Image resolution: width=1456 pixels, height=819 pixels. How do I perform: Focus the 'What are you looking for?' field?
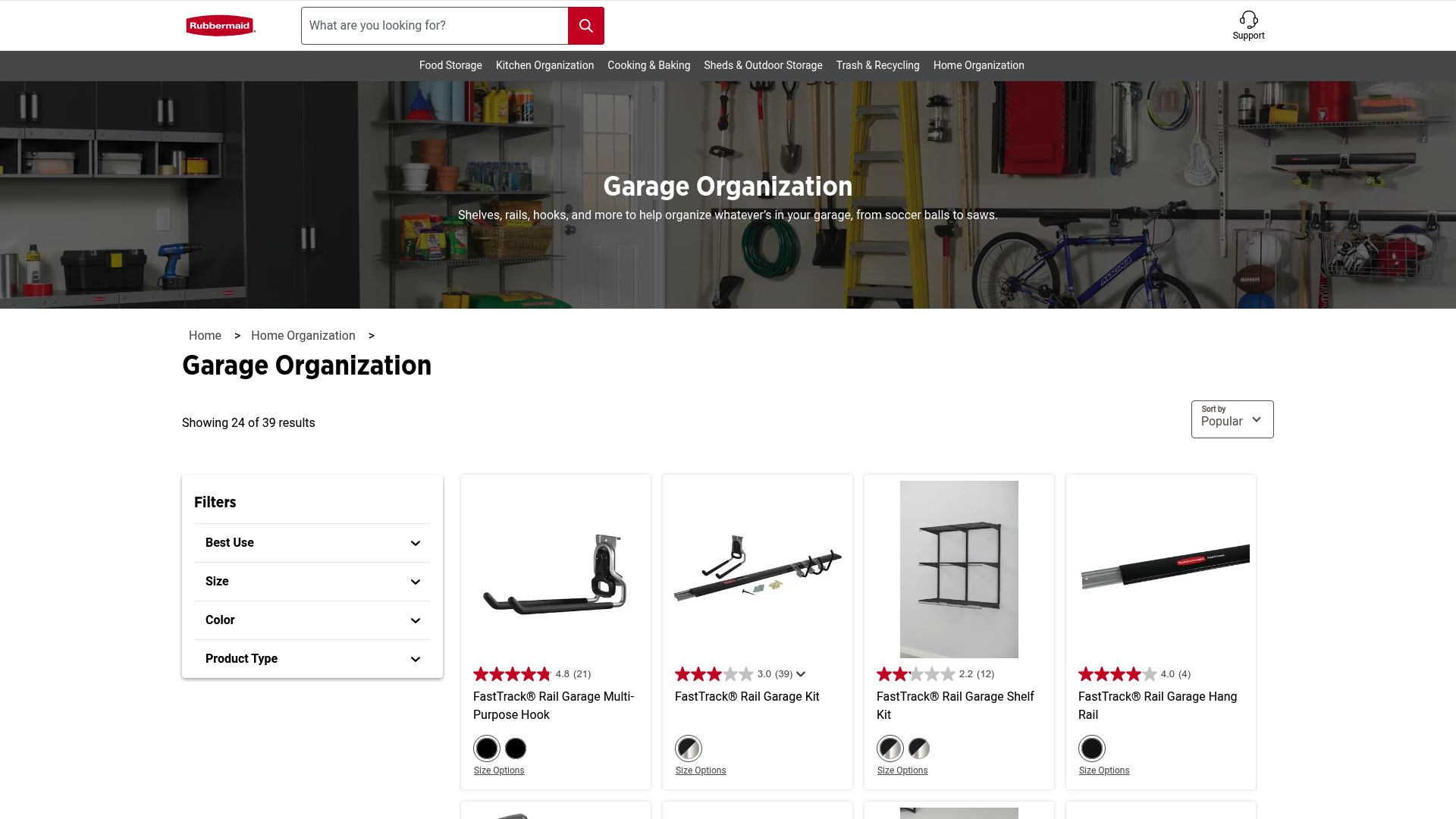pos(435,26)
